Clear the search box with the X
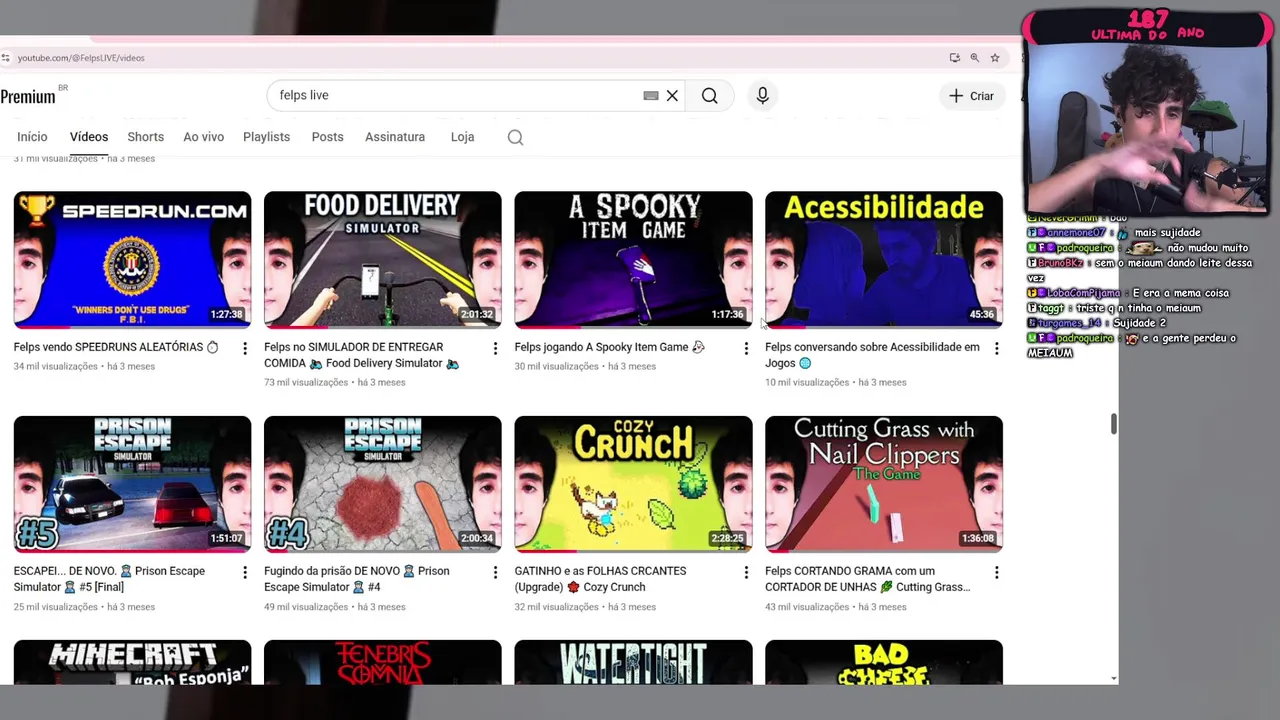The width and height of the screenshot is (1280, 720). tap(672, 95)
